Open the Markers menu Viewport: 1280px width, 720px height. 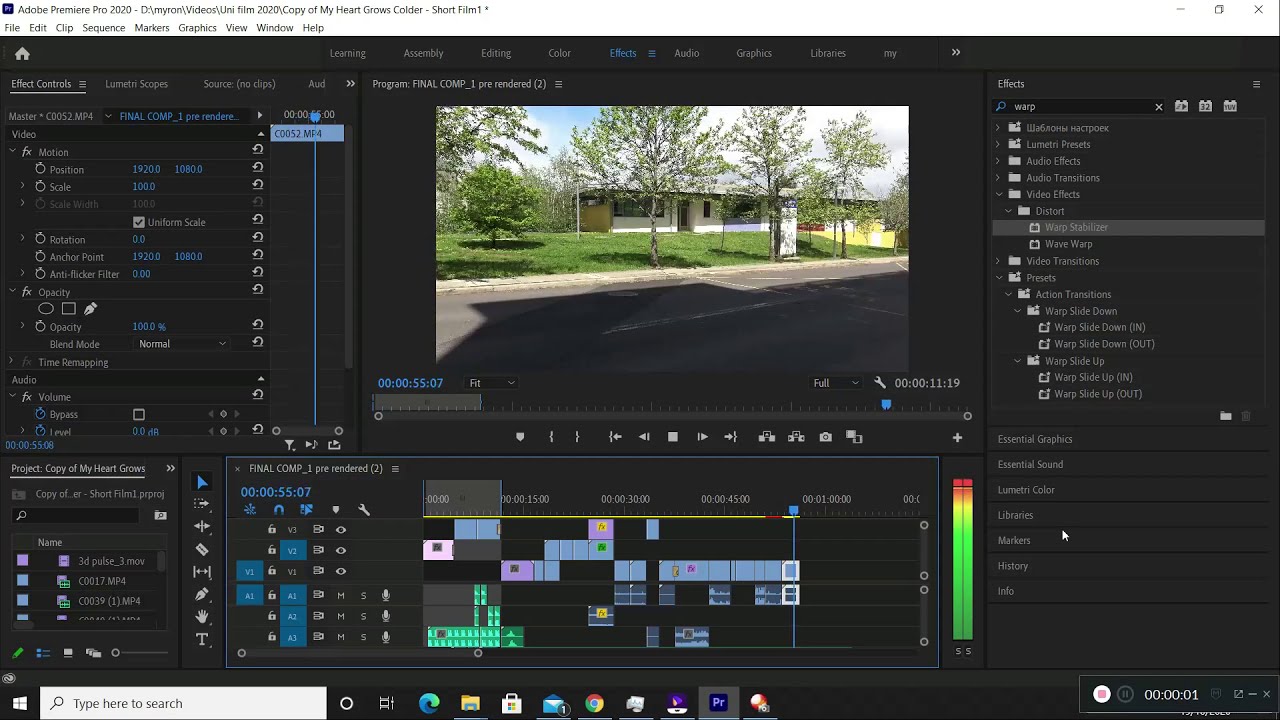(152, 28)
